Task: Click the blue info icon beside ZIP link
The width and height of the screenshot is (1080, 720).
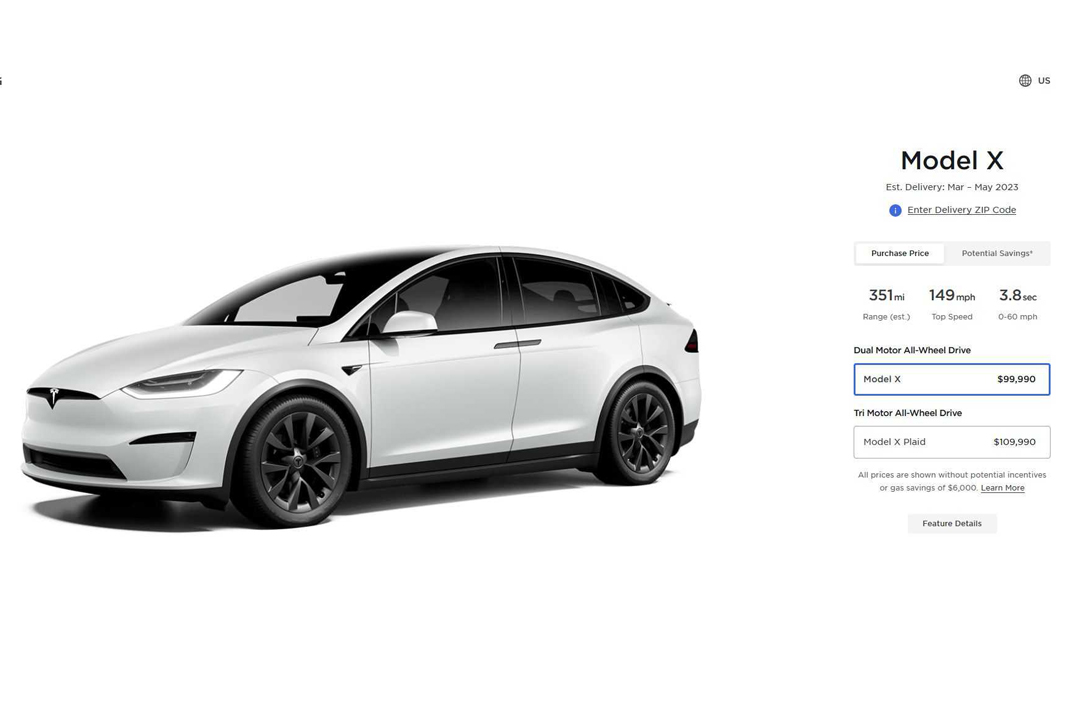Action: click(895, 210)
